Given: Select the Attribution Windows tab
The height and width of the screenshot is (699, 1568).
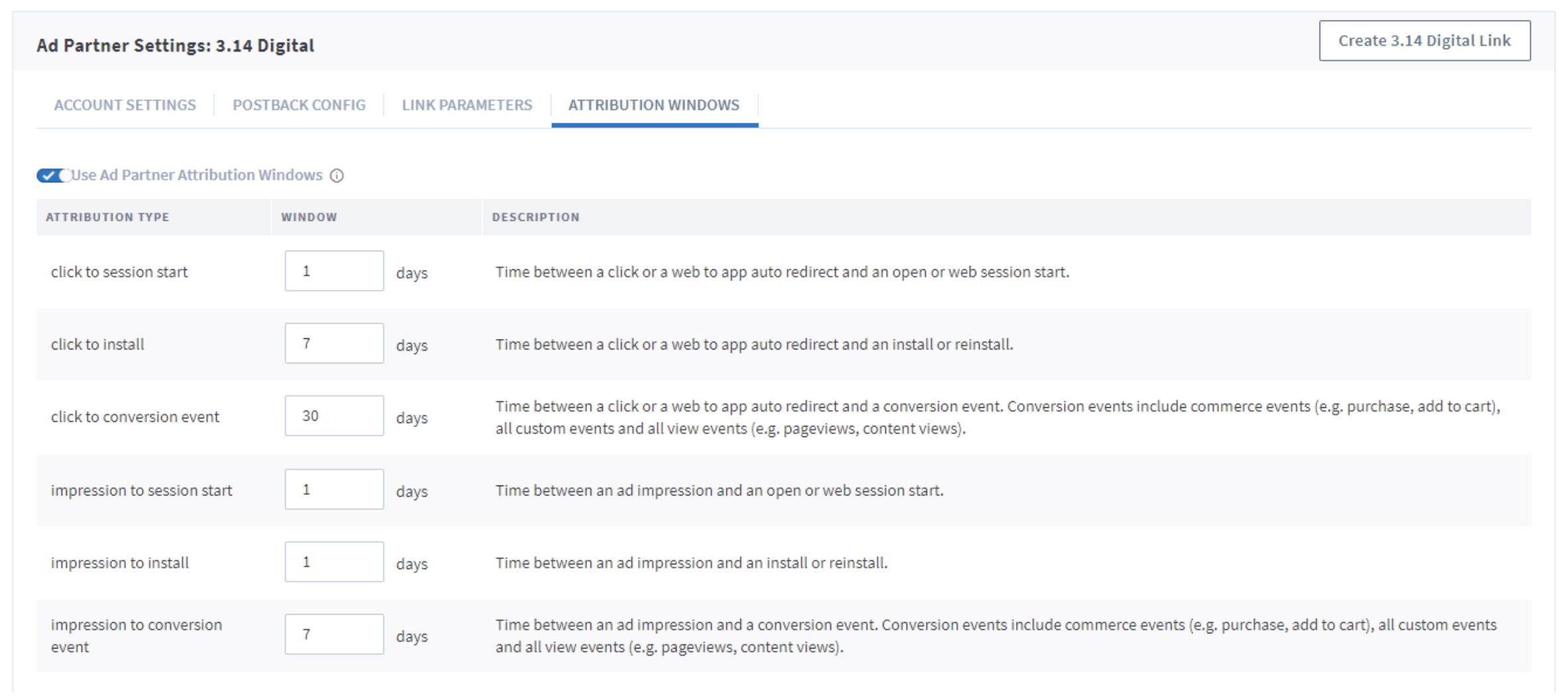Looking at the screenshot, I should [653, 105].
